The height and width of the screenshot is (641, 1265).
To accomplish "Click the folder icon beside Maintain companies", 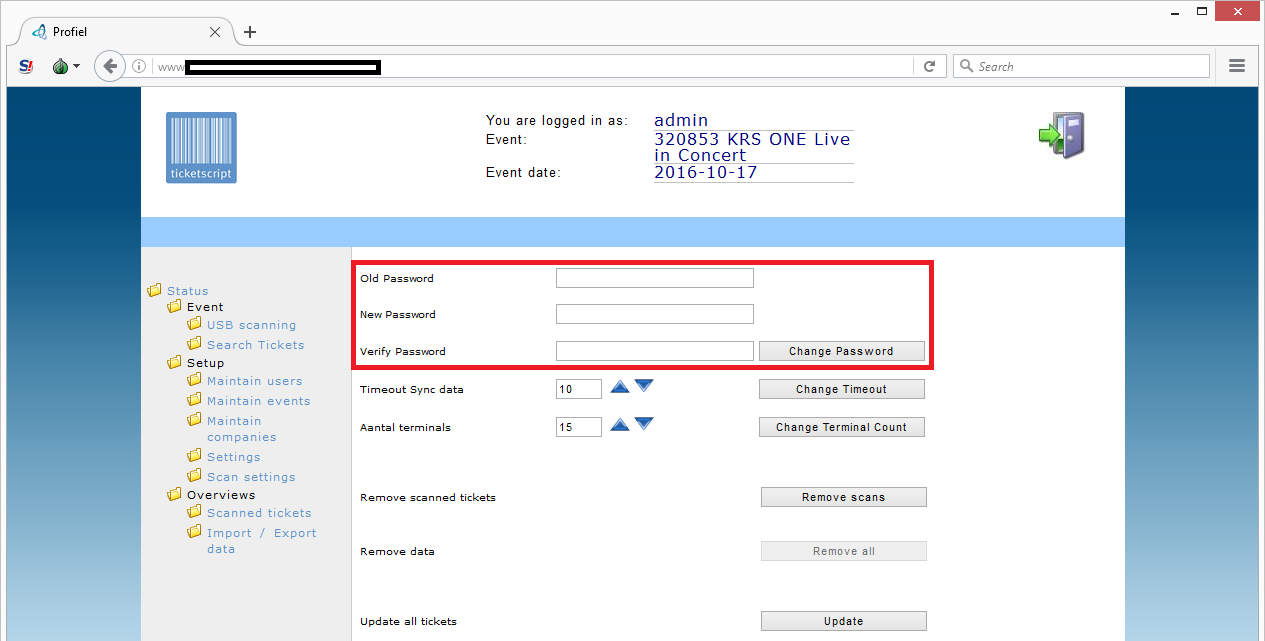I will (194, 420).
